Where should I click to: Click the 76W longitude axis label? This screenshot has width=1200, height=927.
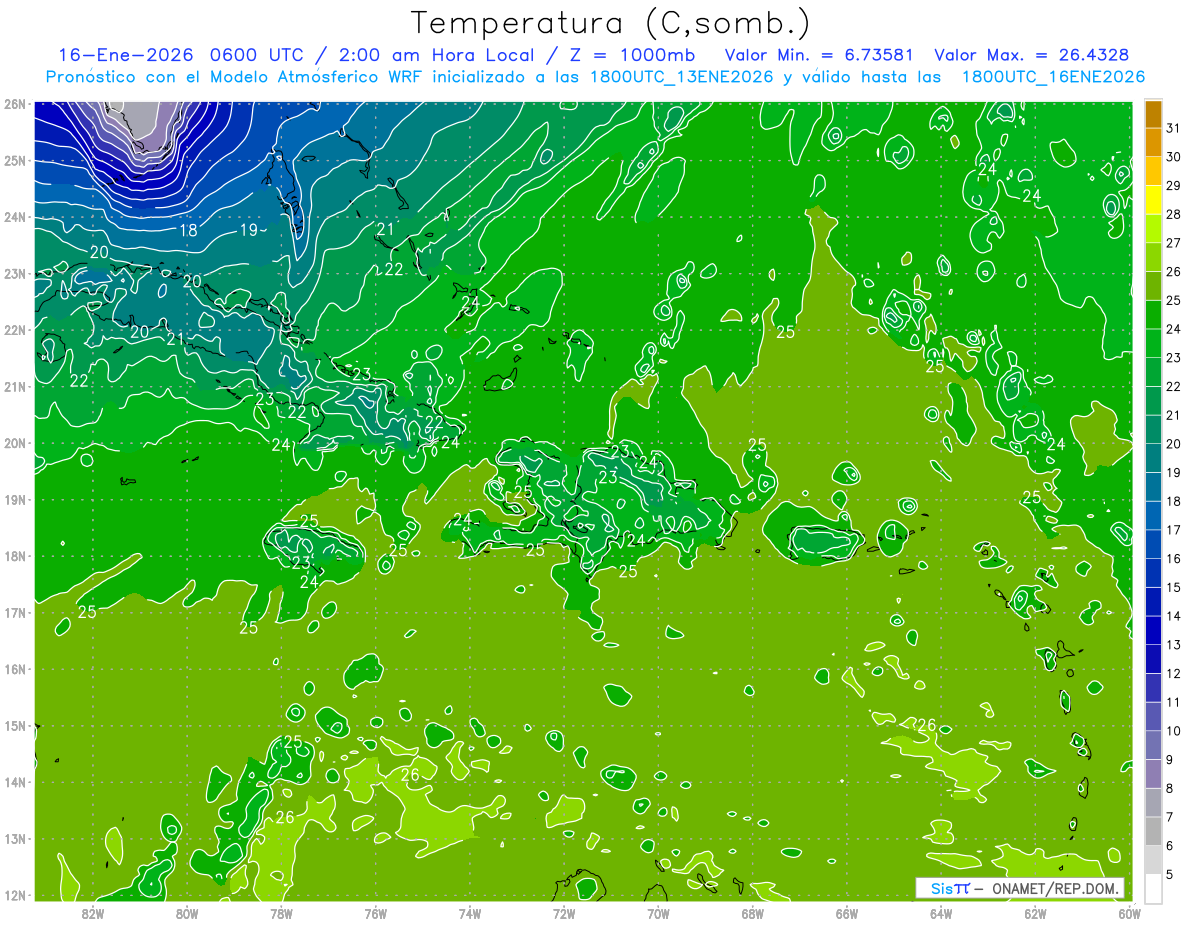point(376,913)
